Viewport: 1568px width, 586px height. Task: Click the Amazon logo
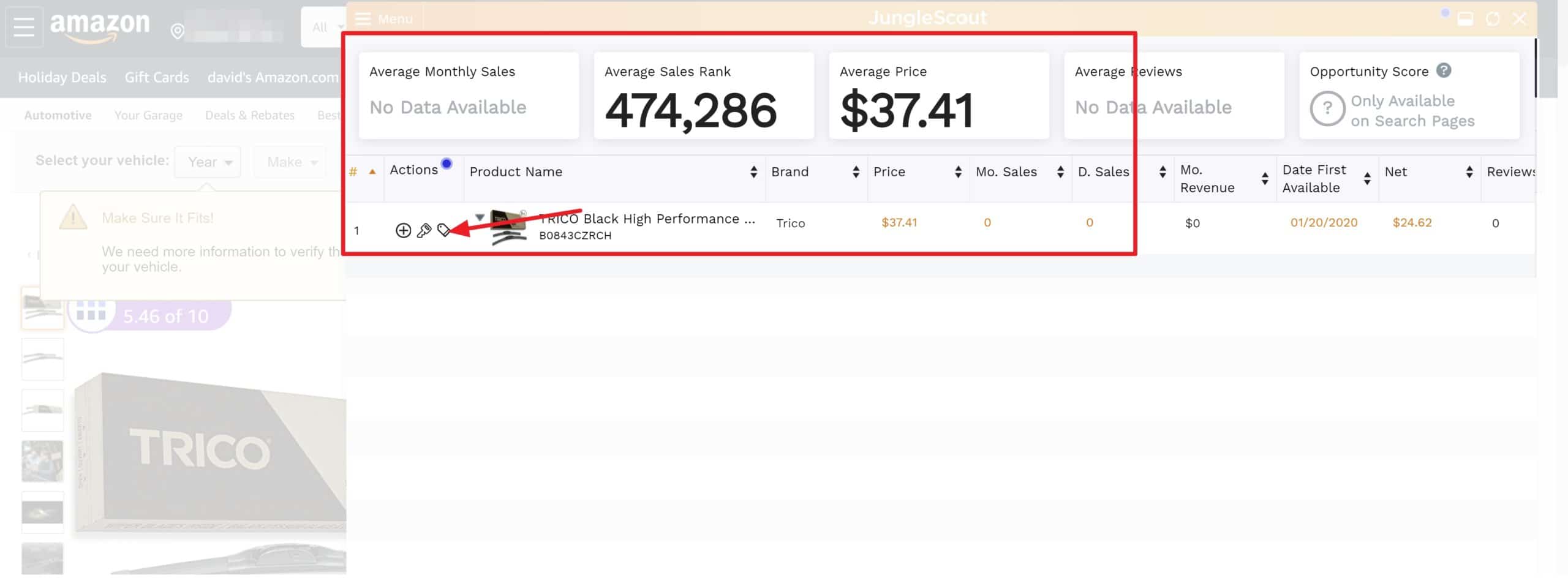99,28
